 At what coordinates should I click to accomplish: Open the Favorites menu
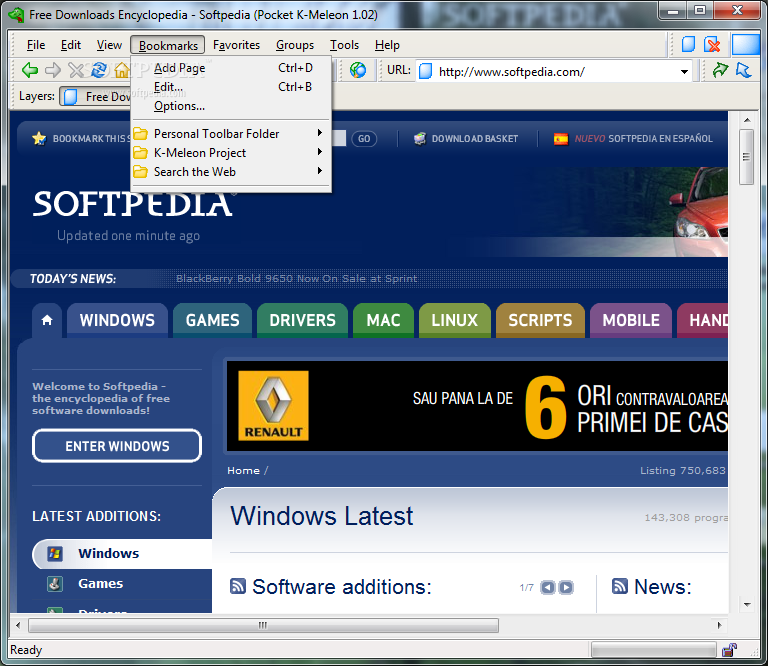[237, 45]
